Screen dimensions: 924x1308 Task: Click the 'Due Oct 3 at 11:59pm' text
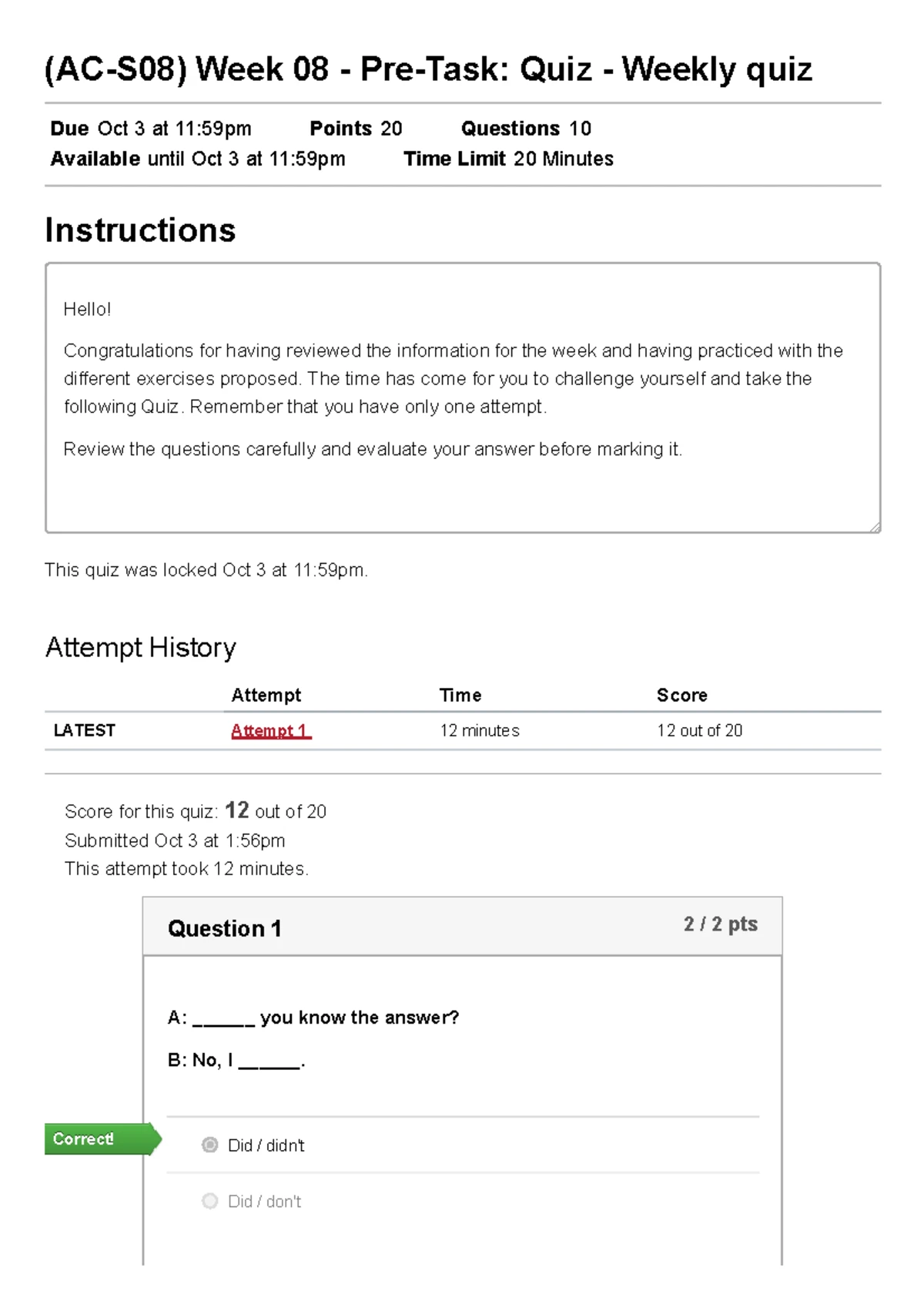151,128
